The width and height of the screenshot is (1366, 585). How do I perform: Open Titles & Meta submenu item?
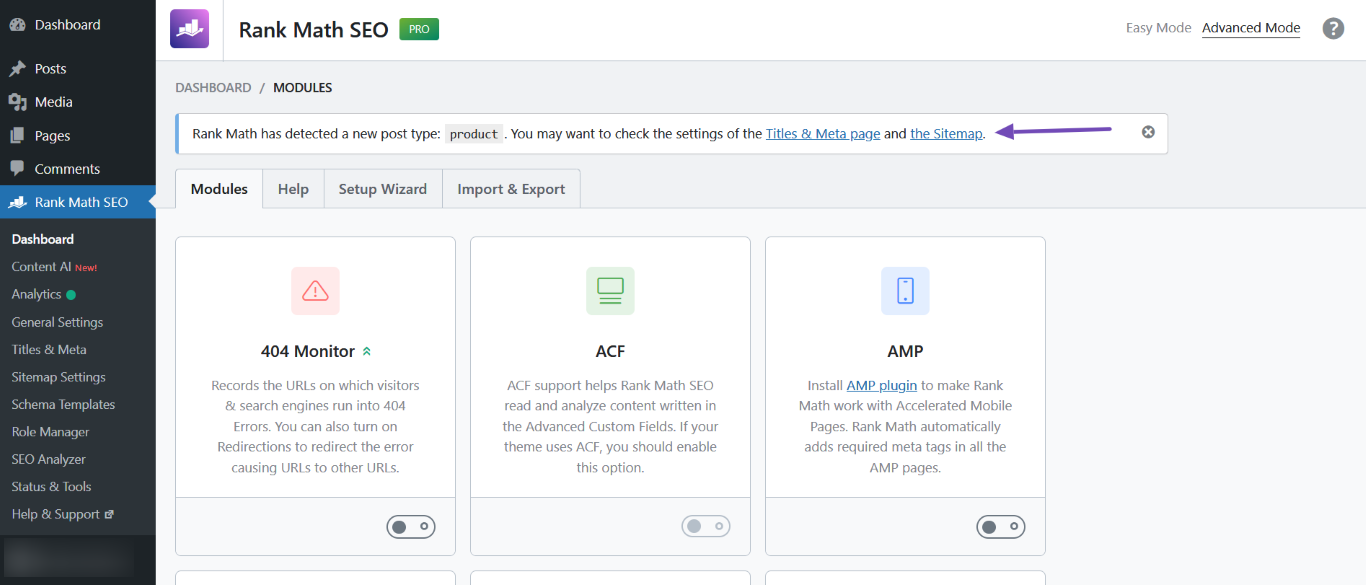pos(49,349)
